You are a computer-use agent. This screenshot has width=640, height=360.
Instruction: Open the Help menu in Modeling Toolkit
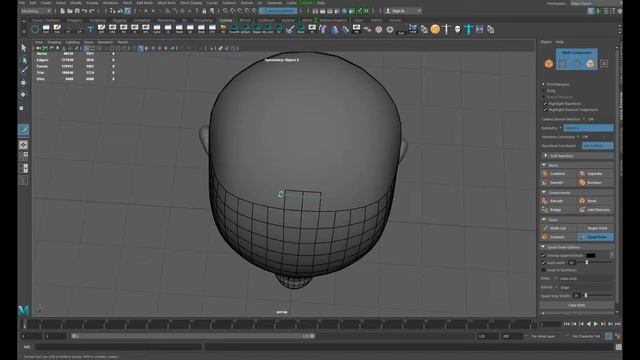coord(560,42)
